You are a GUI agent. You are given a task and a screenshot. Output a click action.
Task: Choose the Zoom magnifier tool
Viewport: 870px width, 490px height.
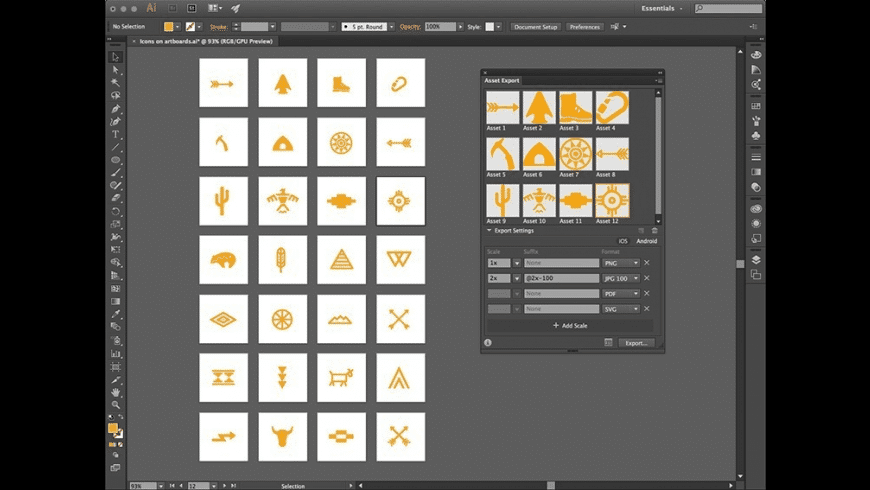tap(116, 405)
